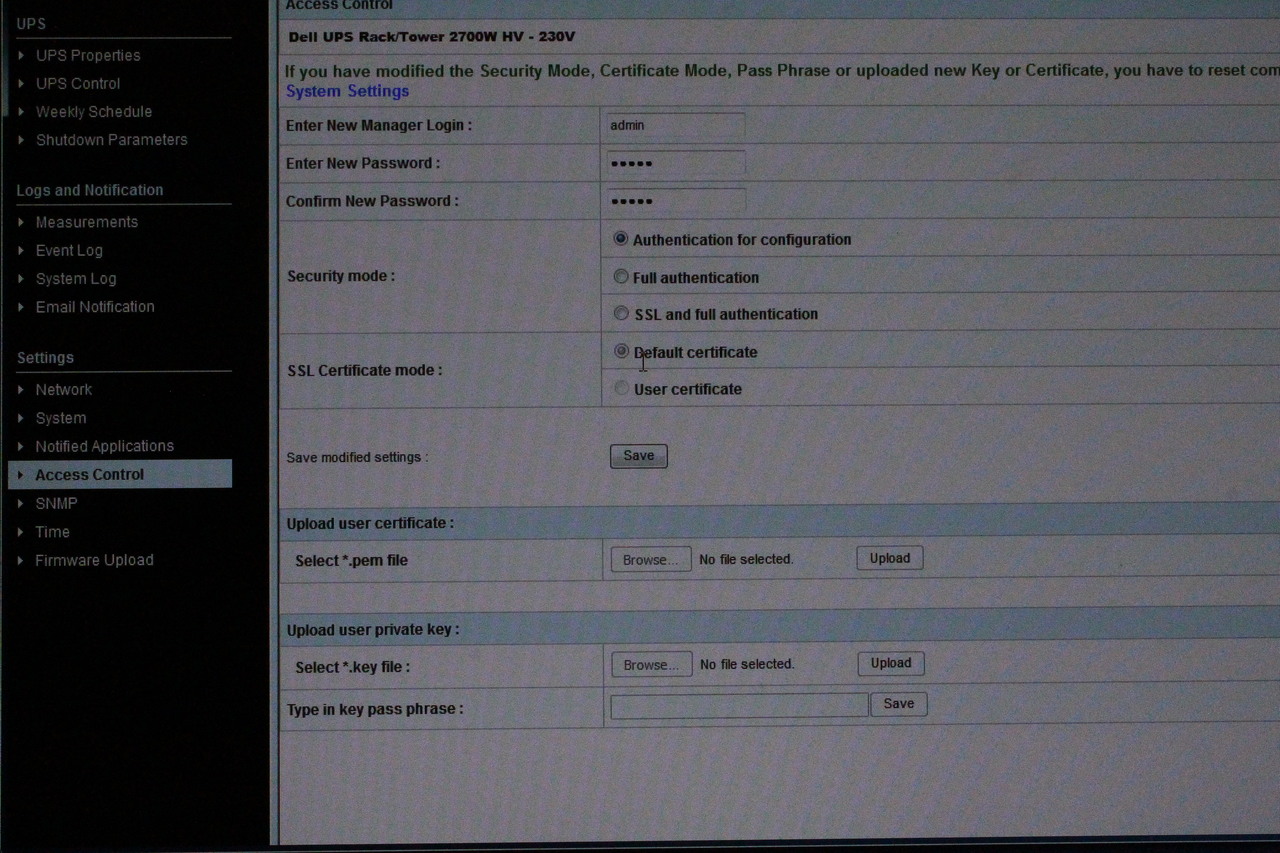Select SSL and full authentication
Image resolution: width=1280 pixels, height=853 pixels.
pyautogui.click(x=621, y=313)
